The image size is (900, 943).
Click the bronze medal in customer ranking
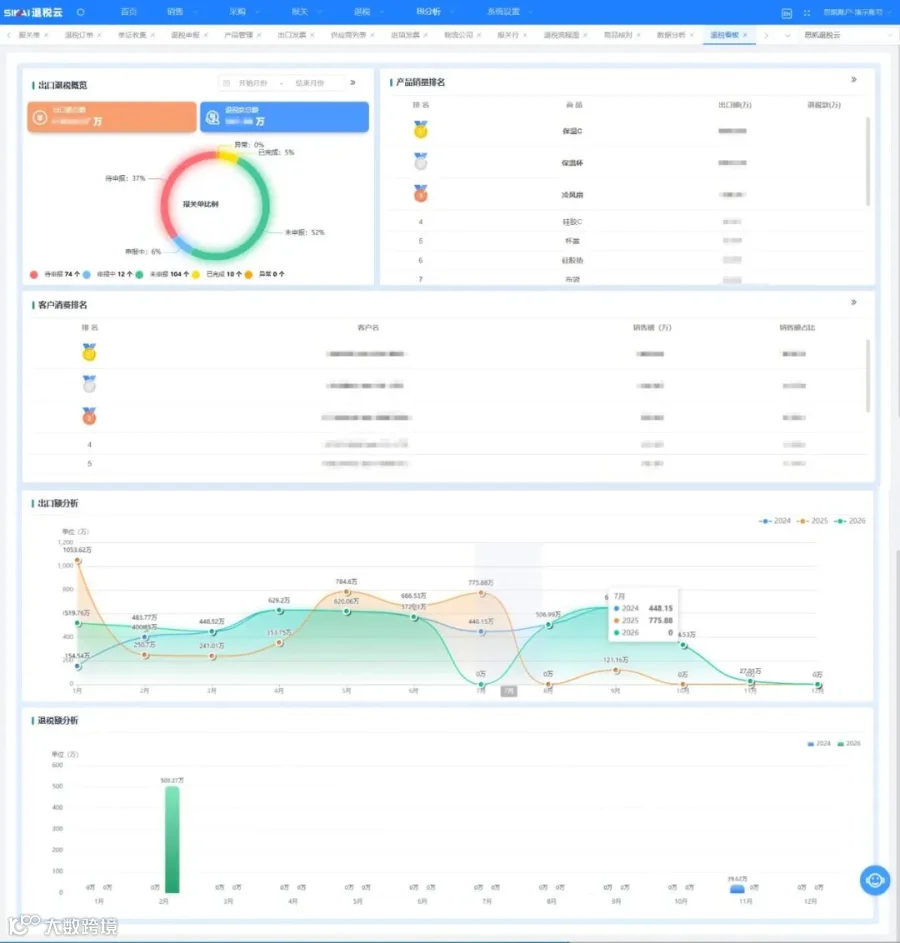coord(89,416)
